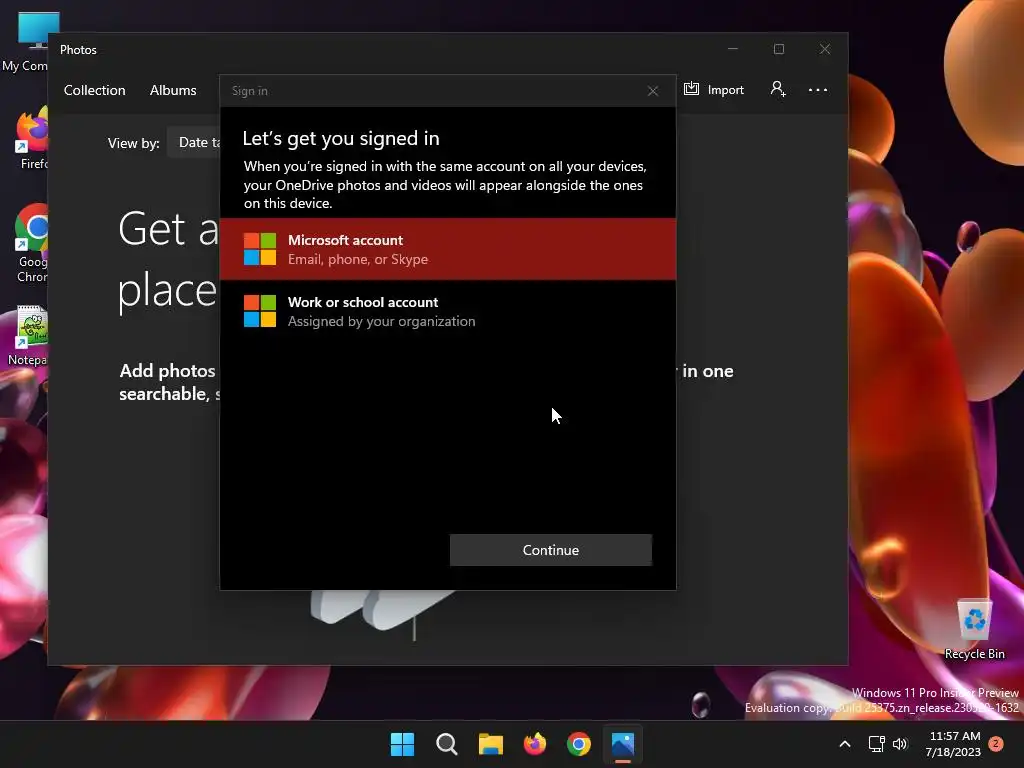Open the notification badge in the tray
This screenshot has height=768, width=1024.
(996, 743)
